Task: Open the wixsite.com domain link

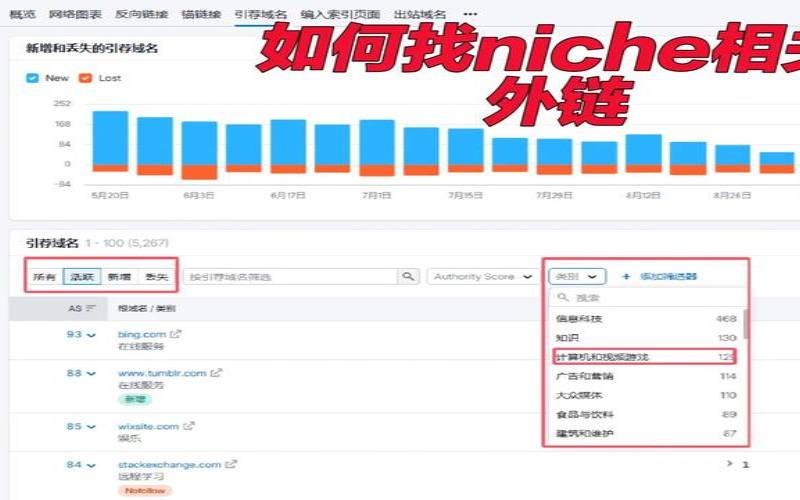Action: pos(148,426)
